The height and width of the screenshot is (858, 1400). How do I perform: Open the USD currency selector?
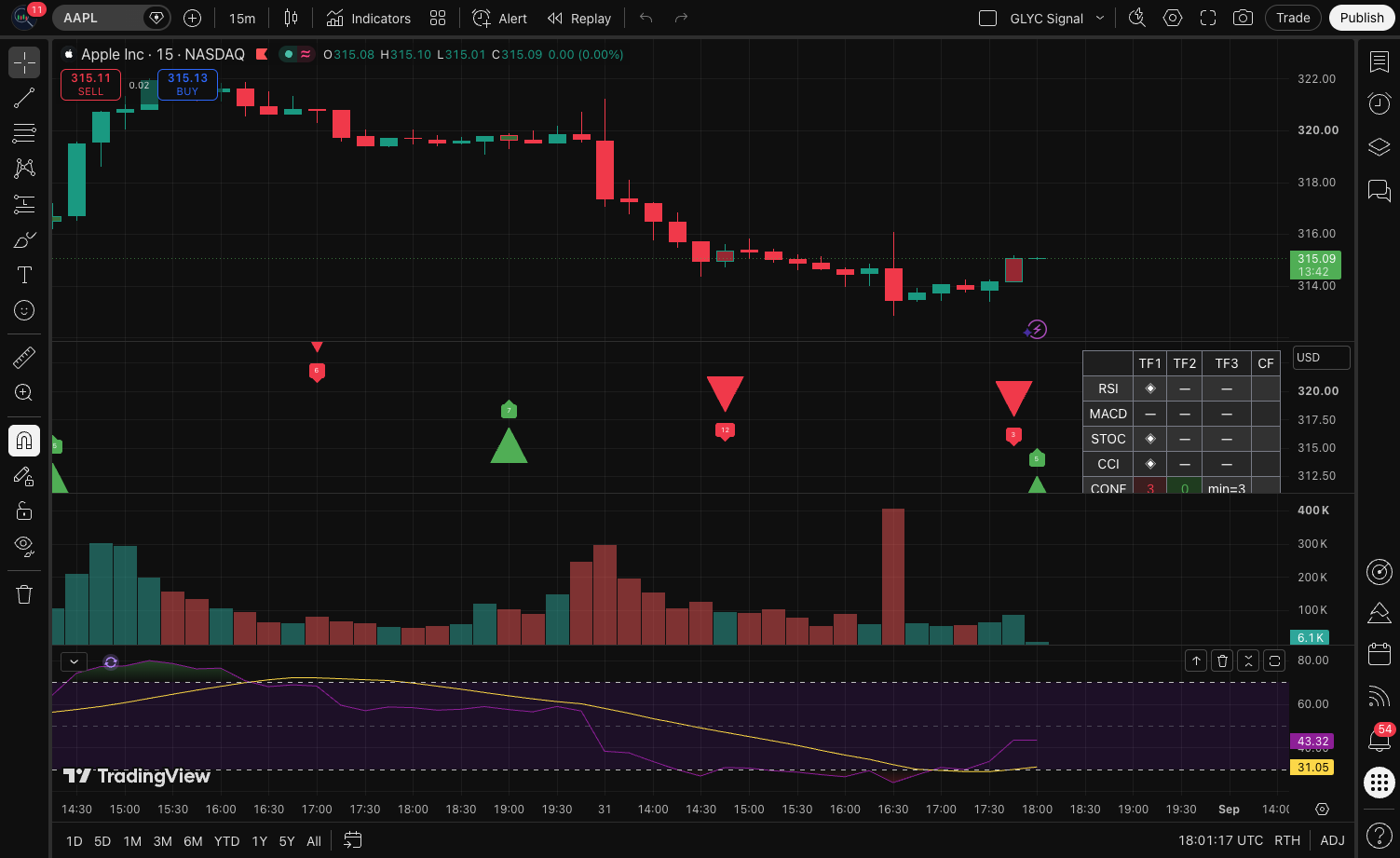click(1321, 358)
